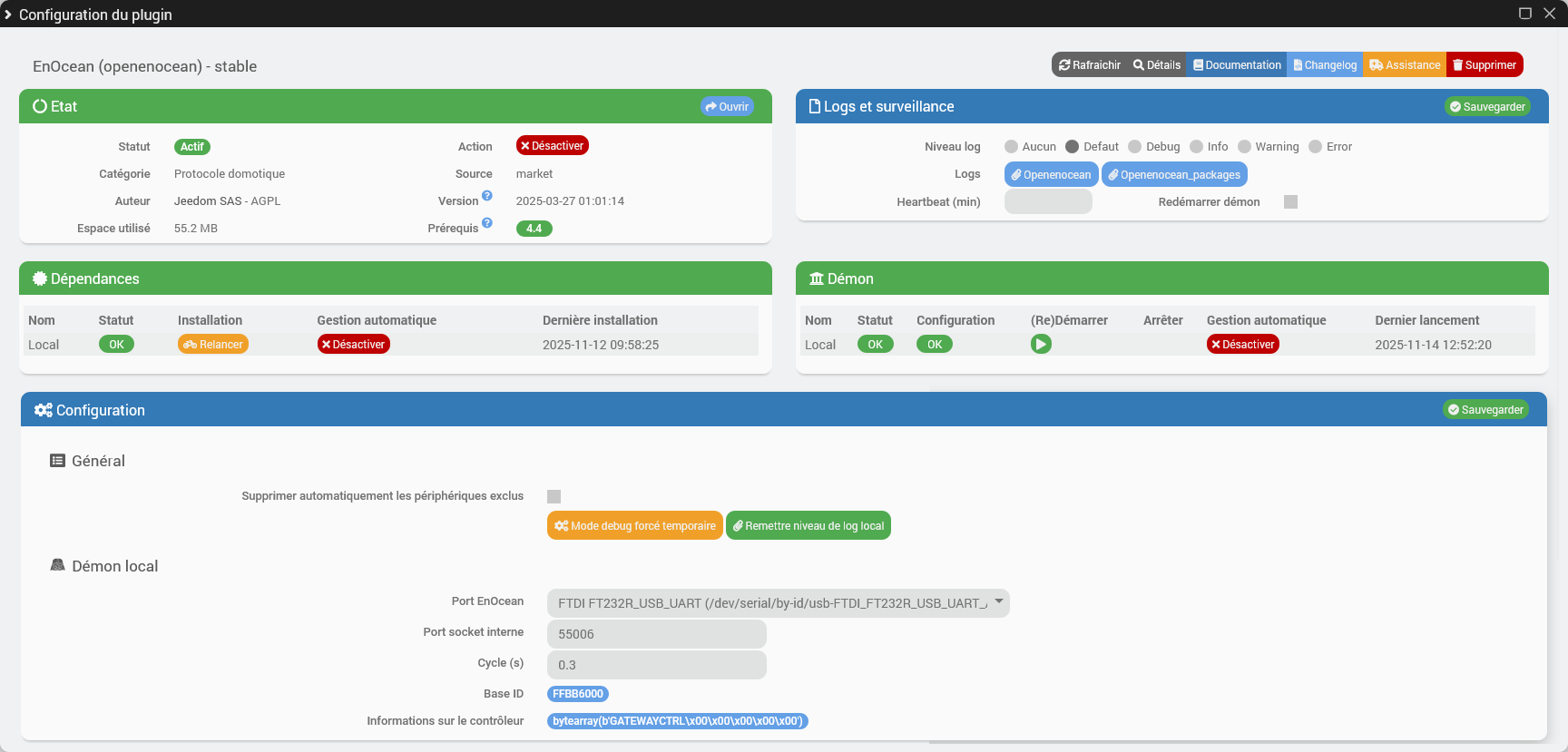This screenshot has height=752, width=1568.
Task: Click the Logs et surveillance file icon
Action: click(x=815, y=106)
